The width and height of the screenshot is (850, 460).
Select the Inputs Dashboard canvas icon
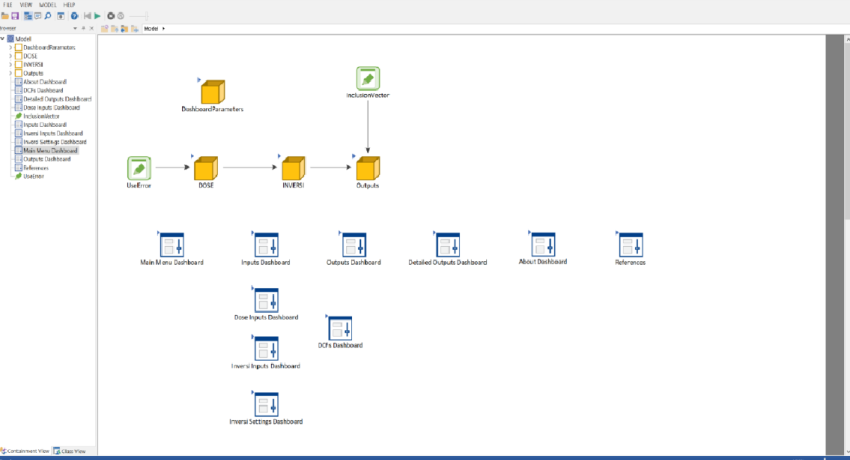click(x=266, y=245)
